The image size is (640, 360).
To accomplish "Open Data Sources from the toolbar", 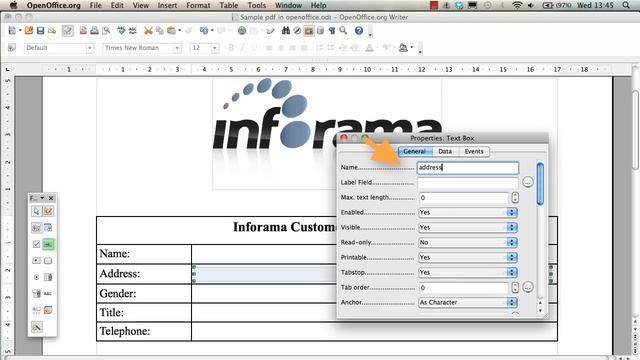I will click(320, 31).
